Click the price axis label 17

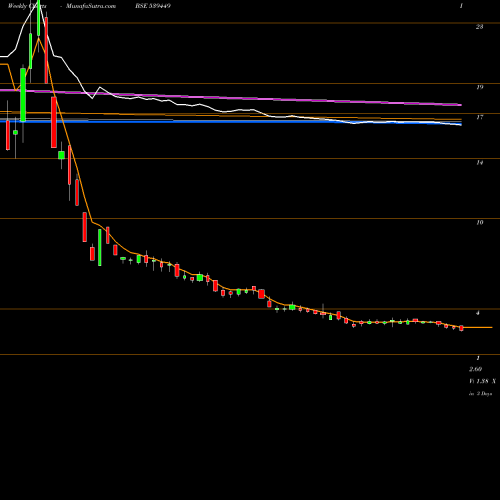(479, 117)
